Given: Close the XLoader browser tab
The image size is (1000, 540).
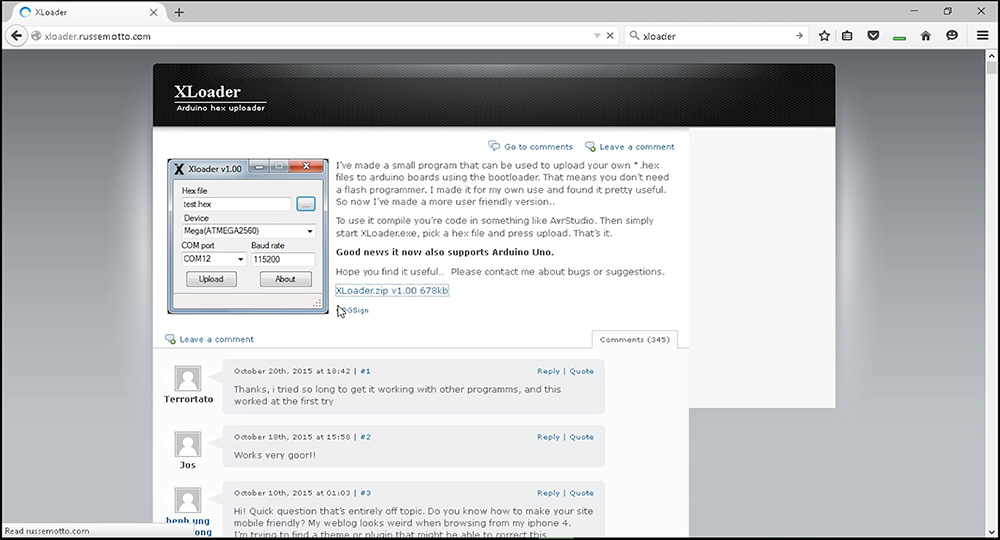Looking at the screenshot, I should click(154, 12).
